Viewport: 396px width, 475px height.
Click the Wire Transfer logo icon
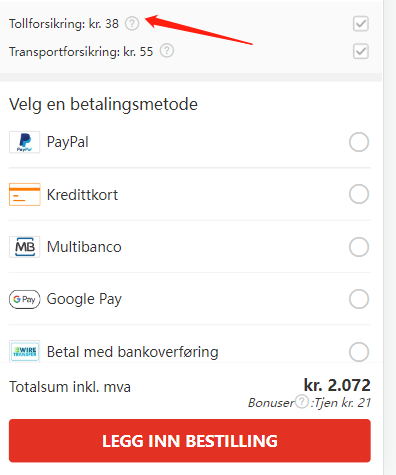(x=24, y=351)
